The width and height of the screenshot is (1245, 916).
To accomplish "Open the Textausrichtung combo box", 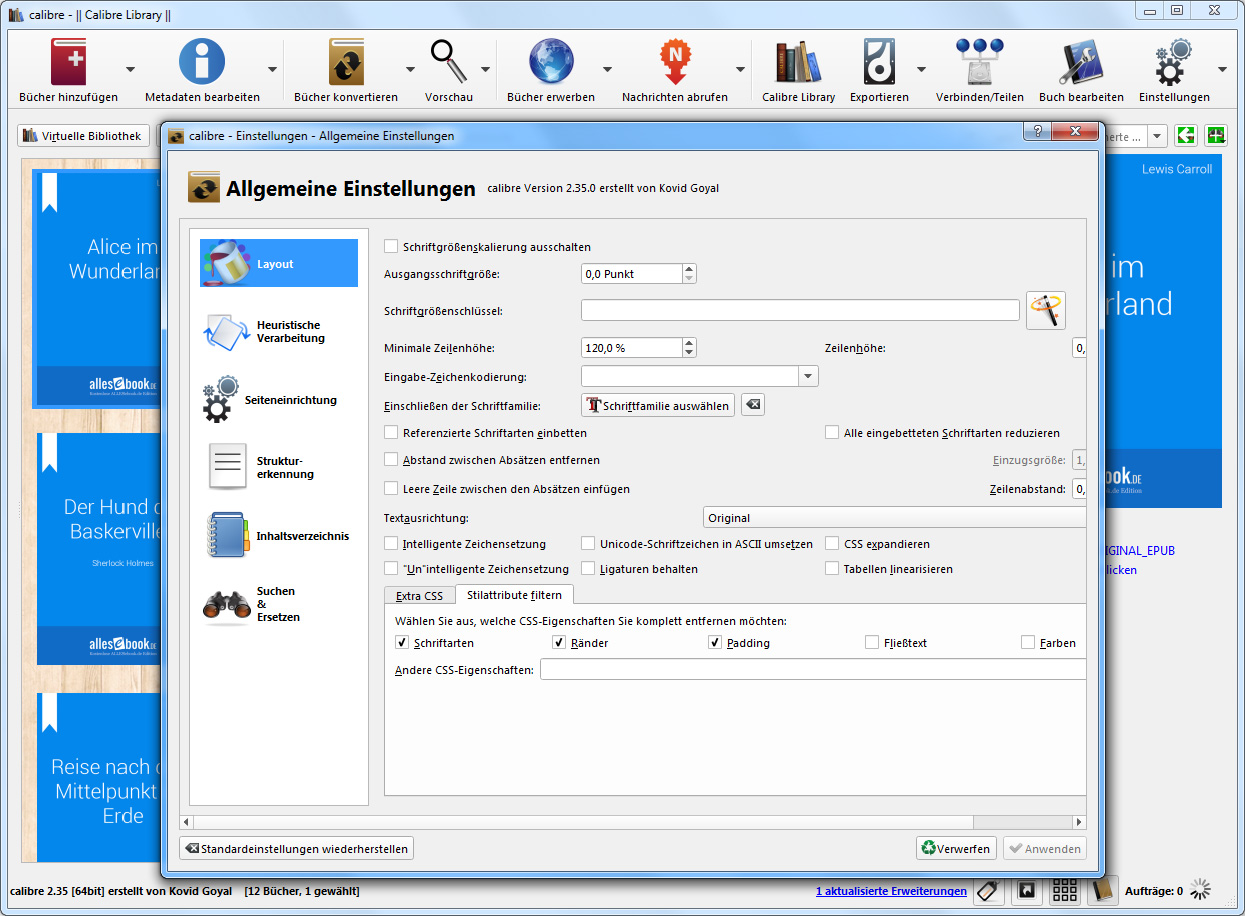I will tap(894, 517).
